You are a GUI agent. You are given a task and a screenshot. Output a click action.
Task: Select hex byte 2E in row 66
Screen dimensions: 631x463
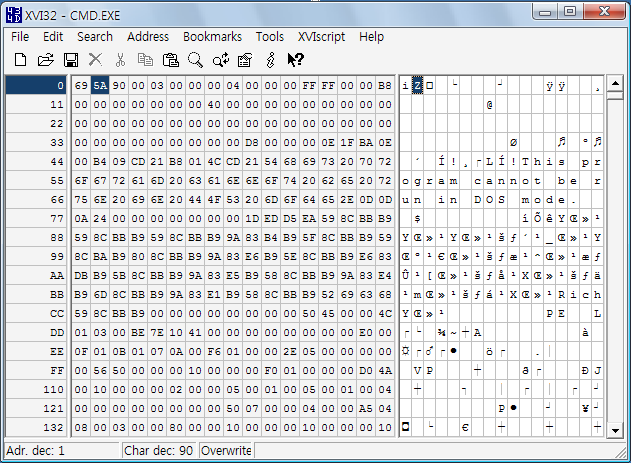click(x=347, y=200)
